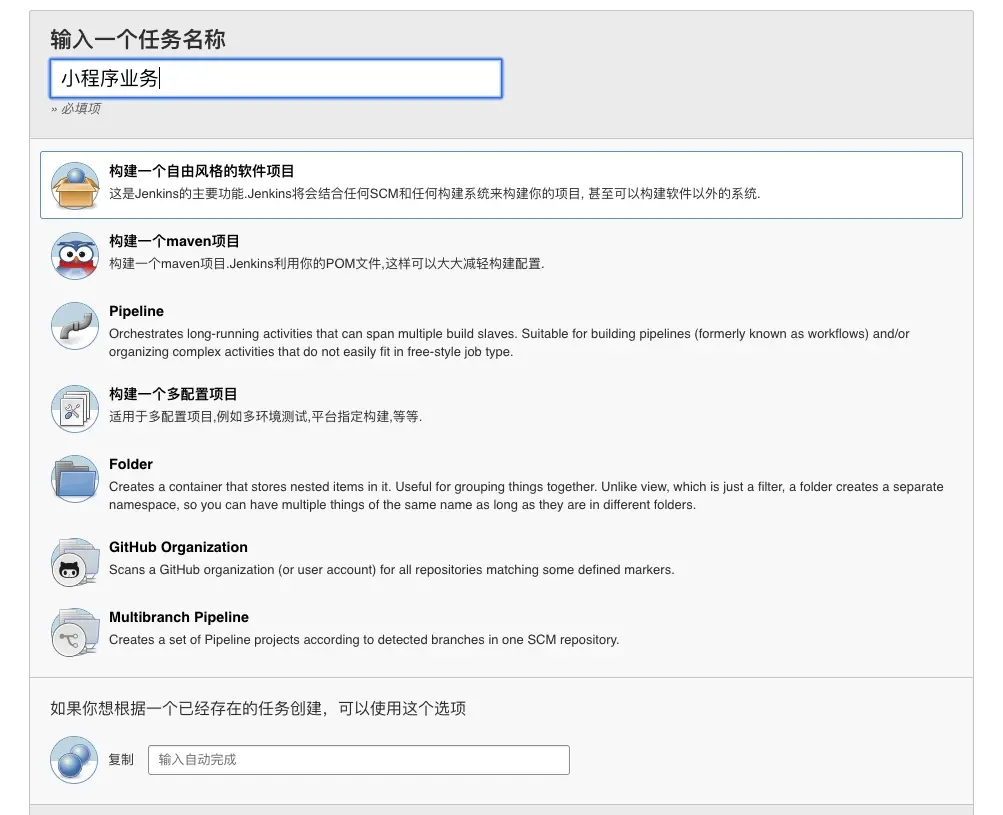This screenshot has height=815, width=1003.
Task: Click the maven POM description text
Action: pyautogui.click(x=326, y=264)
